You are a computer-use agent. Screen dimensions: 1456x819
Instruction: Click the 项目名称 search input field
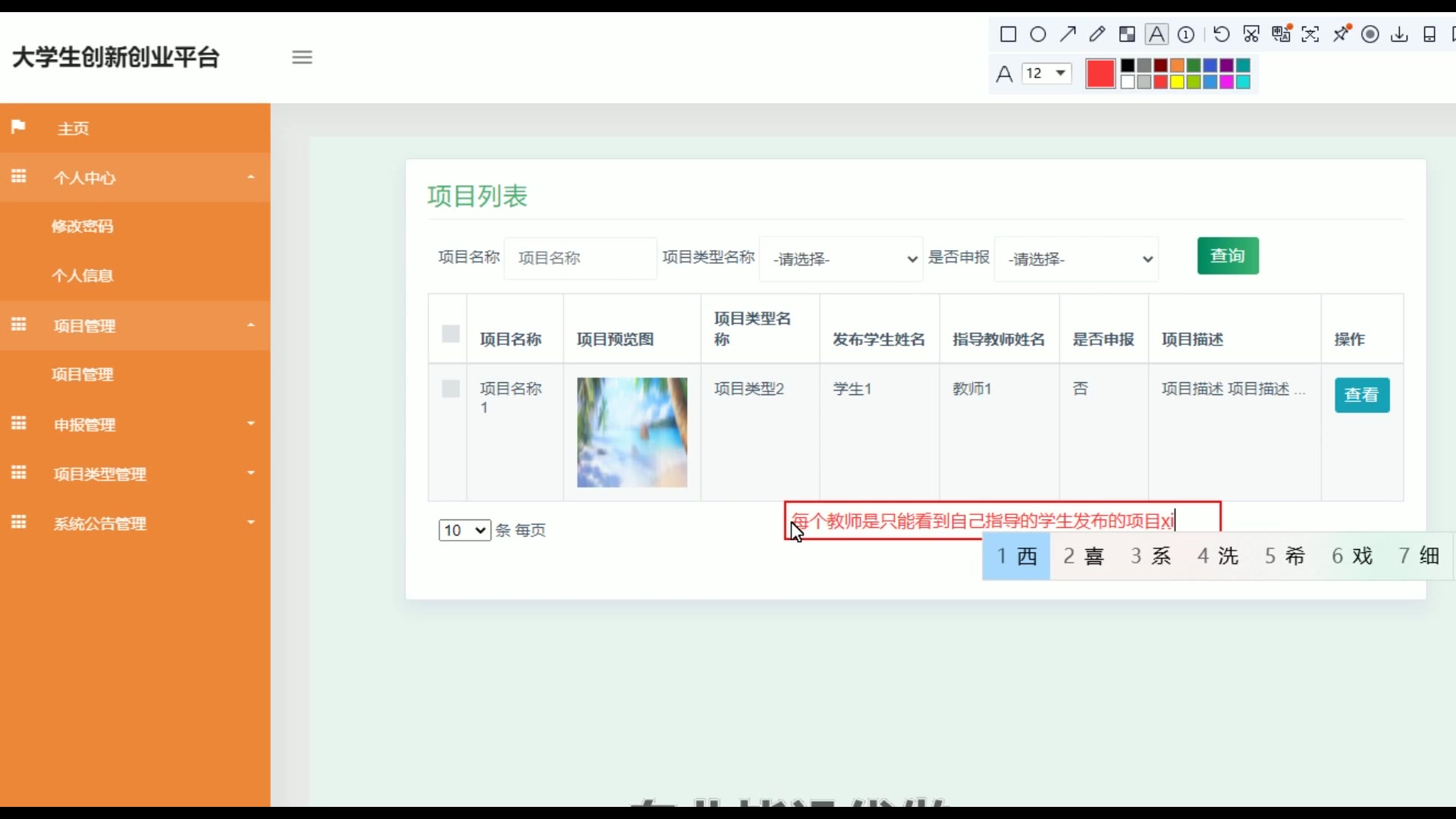pyautogui.click(x=580, y=258)
